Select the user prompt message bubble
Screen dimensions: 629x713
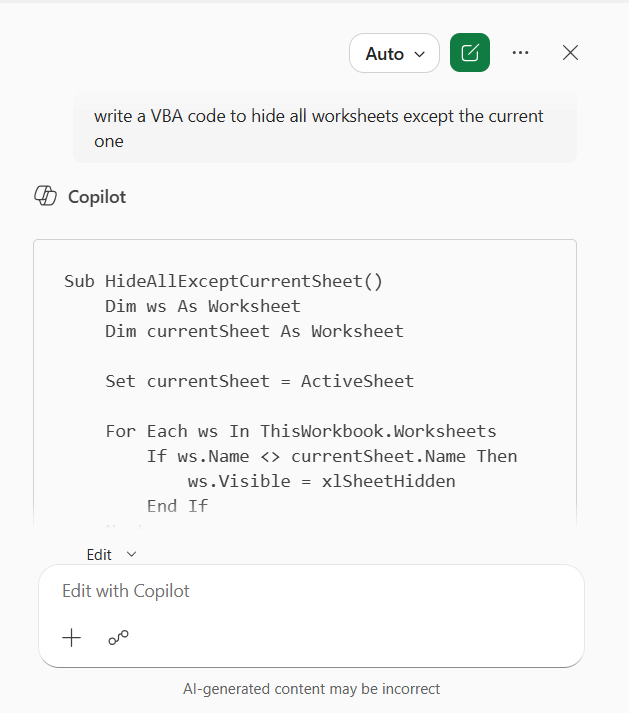pyautogui.click(x=325, y=128)
